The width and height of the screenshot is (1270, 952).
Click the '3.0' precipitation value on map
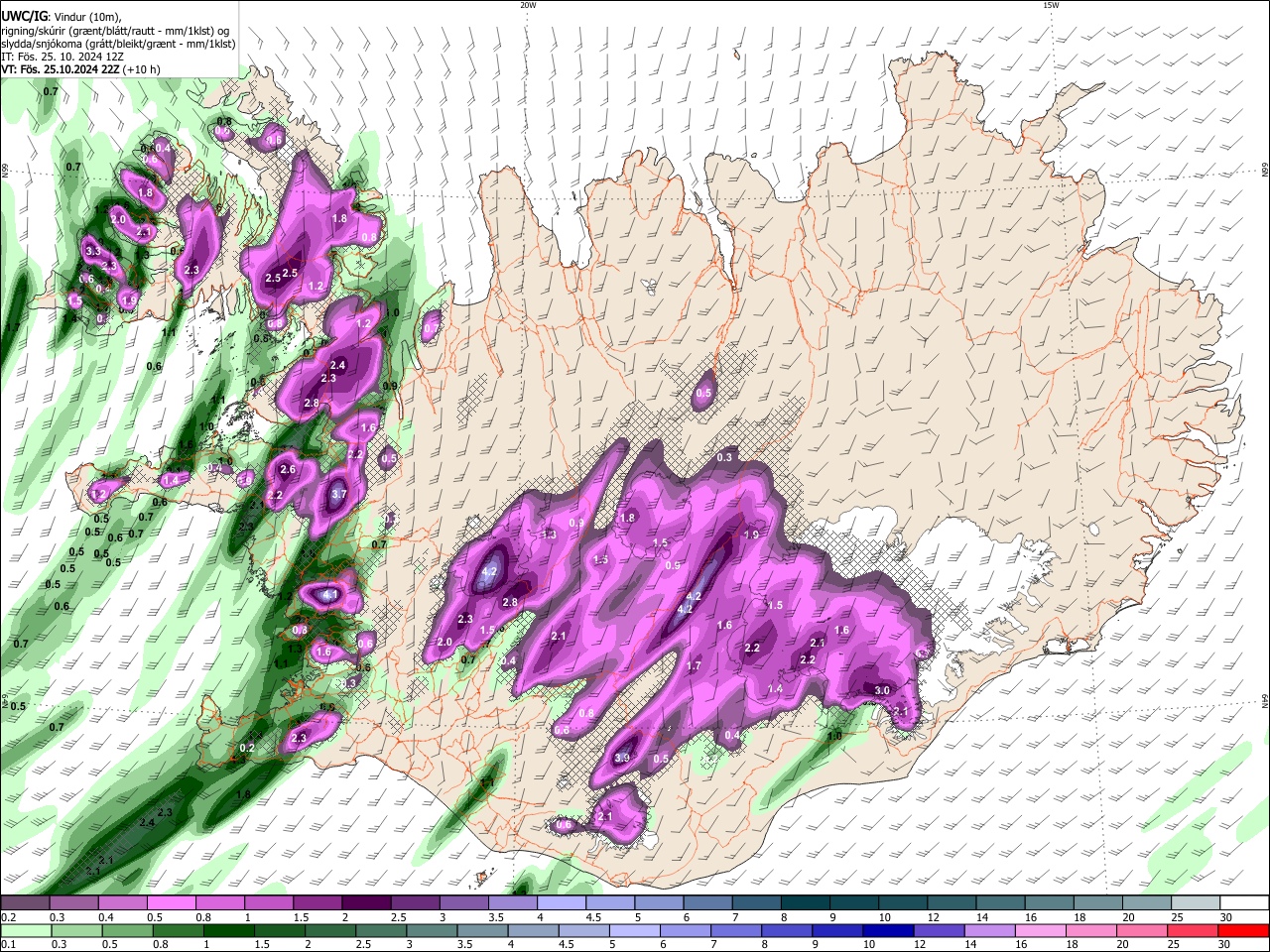pos(881,690)
